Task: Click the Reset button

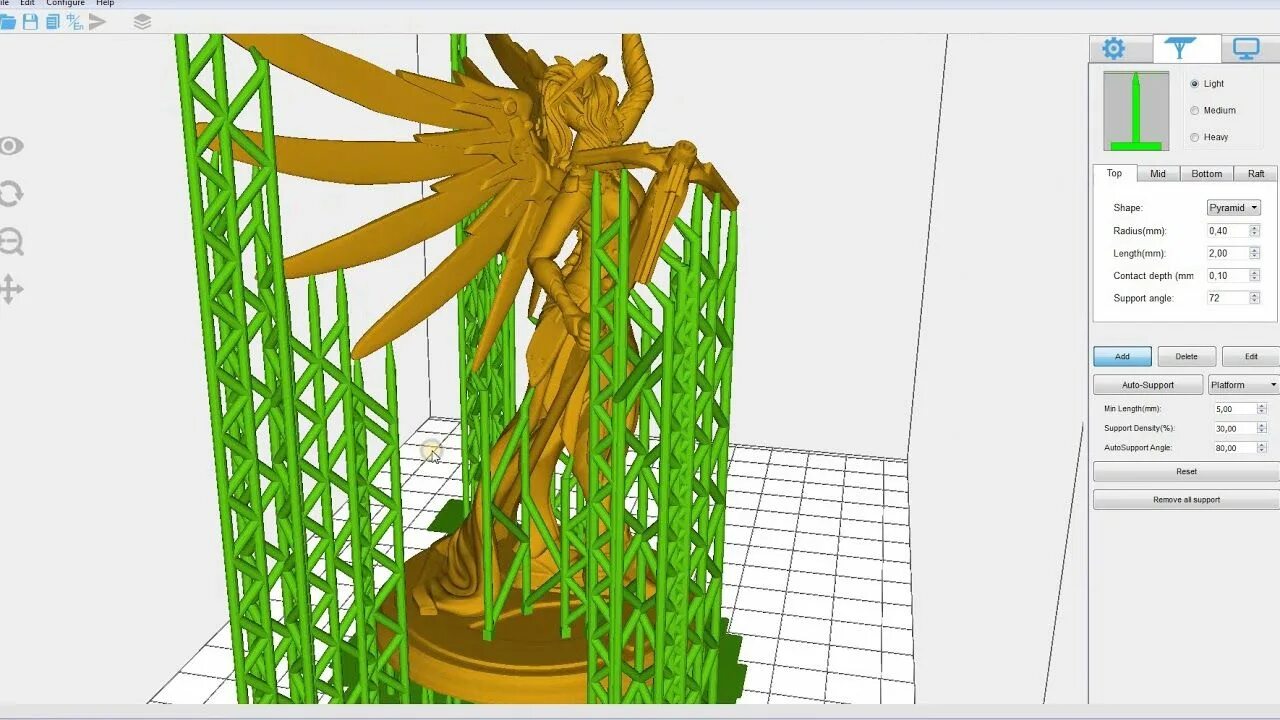Action: (x=1186, y=472)
